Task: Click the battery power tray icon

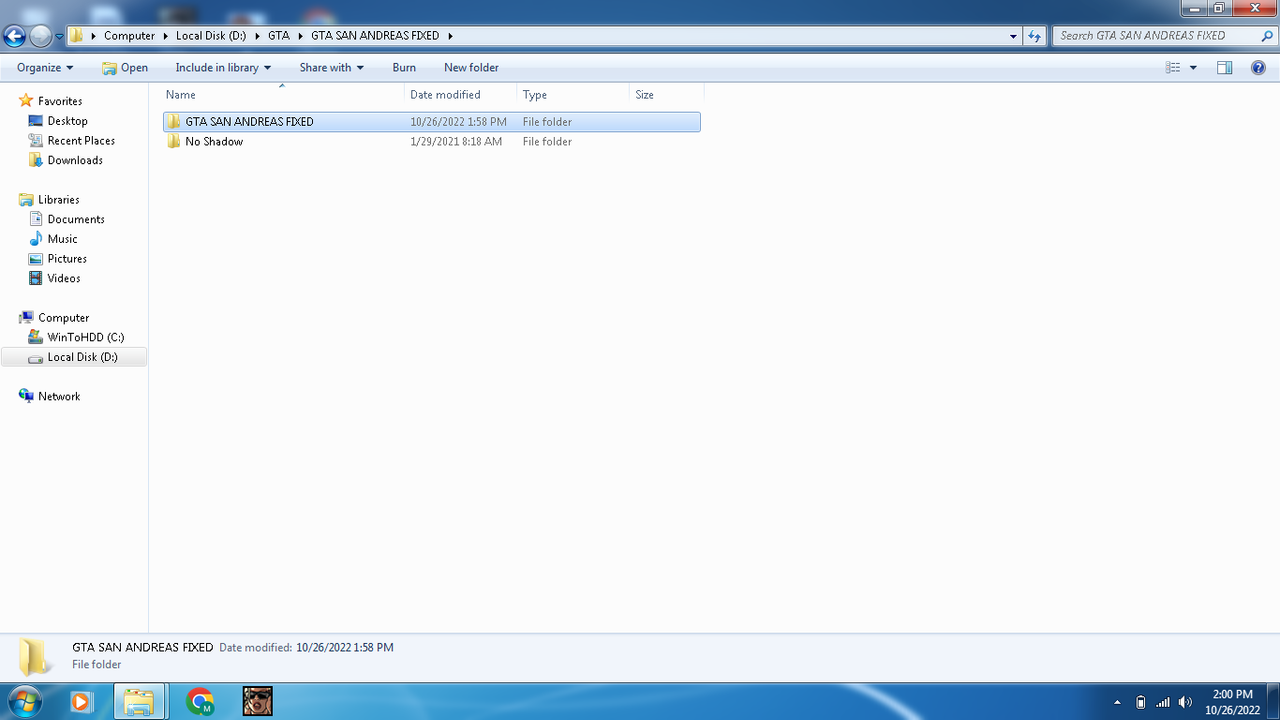Action: (x=1141, y=702)
